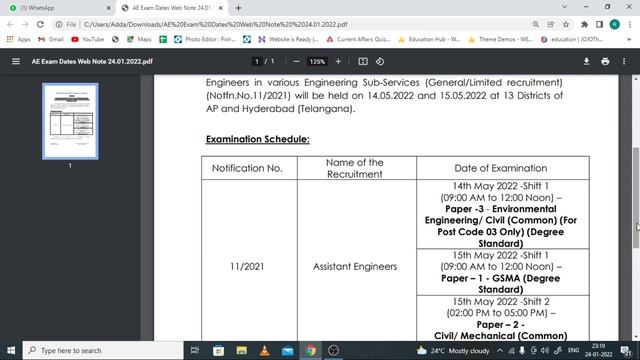Open weather widget showing 24°C Mostly cloudy

click(453, 351)
